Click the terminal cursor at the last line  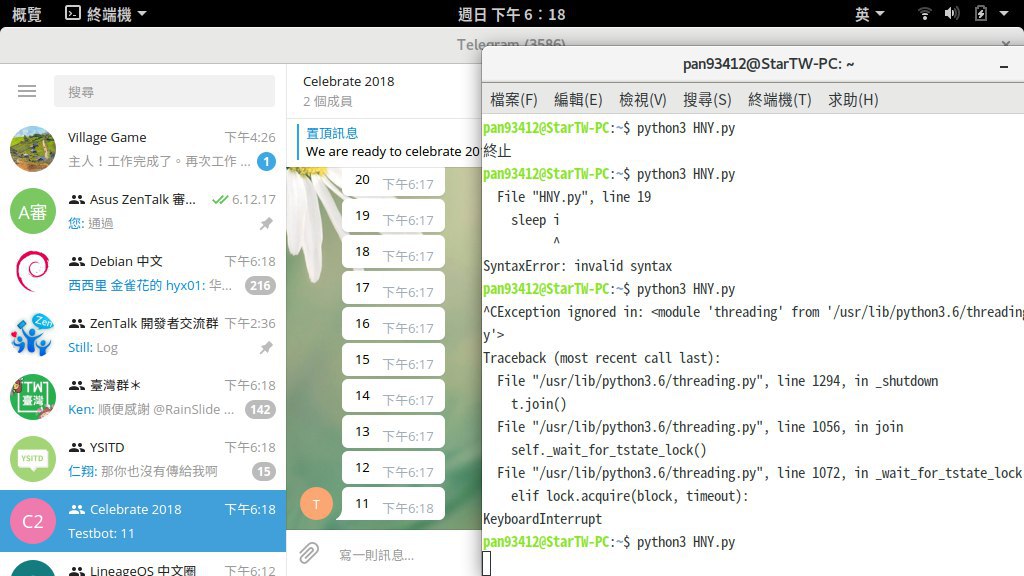pyautogui.click(x=487, y=564)
